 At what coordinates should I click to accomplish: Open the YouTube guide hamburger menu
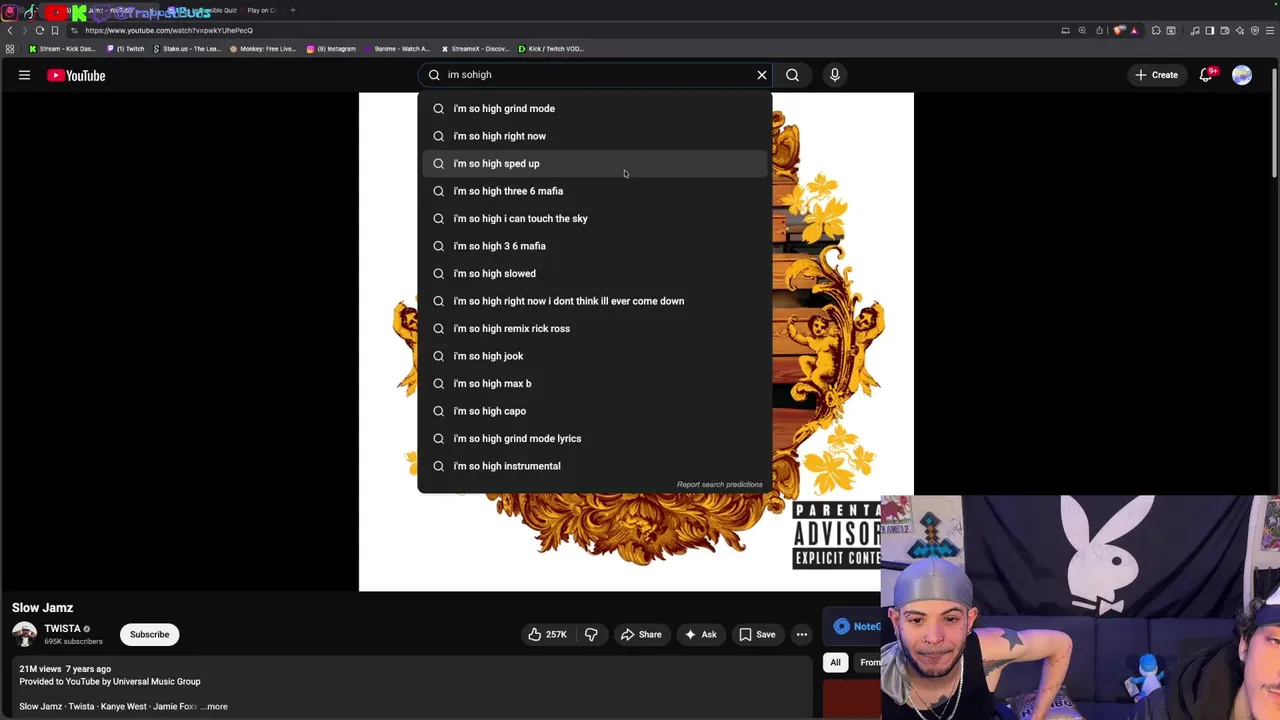tap(24, 75)
